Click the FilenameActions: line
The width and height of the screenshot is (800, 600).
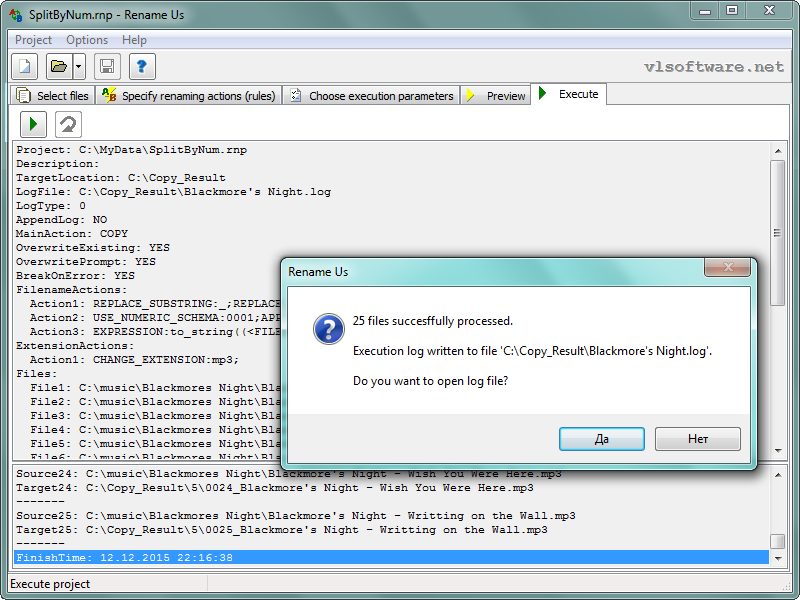(x=72, y=290)
